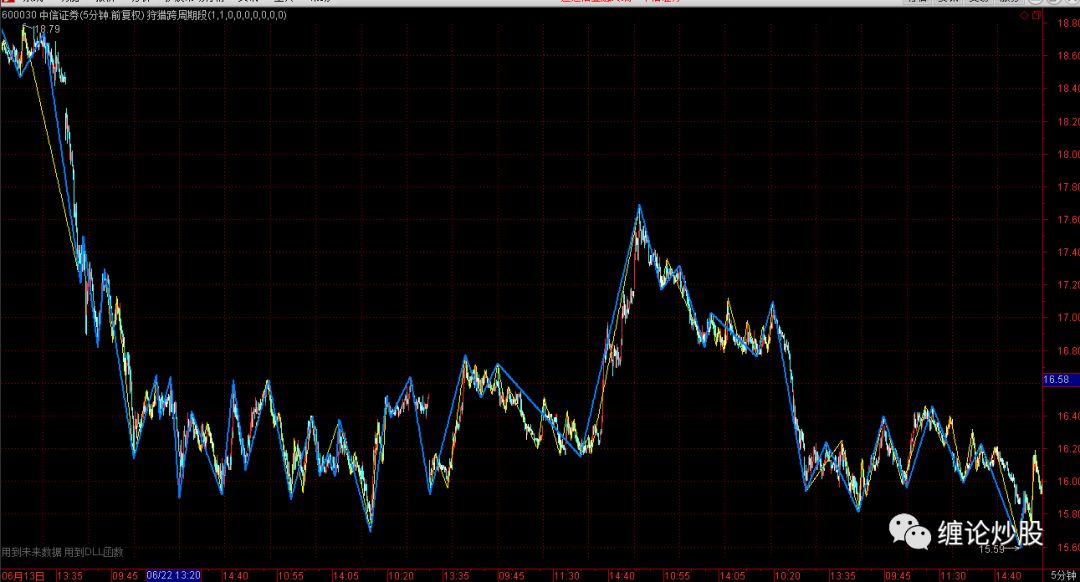The image size is (1080, 582).
Task: Click the 15.59 low price marker
Action: 991,549
